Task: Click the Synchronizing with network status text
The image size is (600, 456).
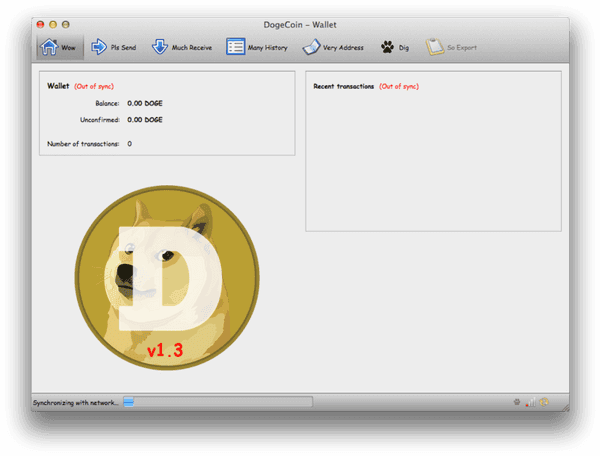Action: 76,402
